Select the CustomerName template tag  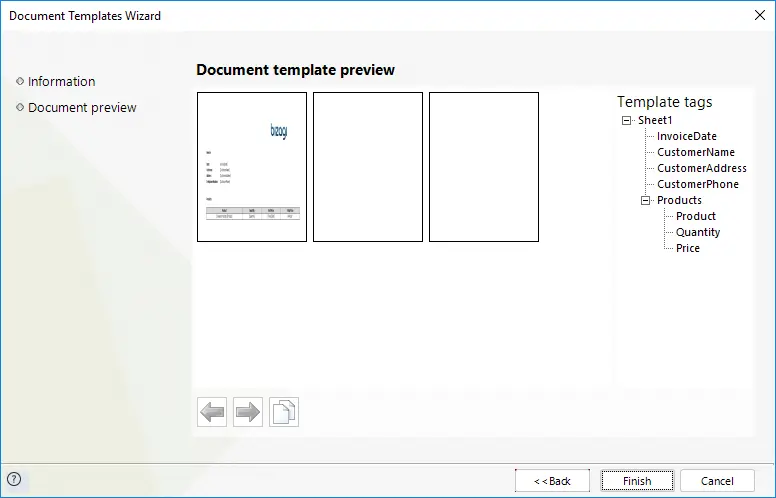pos(696,152)
